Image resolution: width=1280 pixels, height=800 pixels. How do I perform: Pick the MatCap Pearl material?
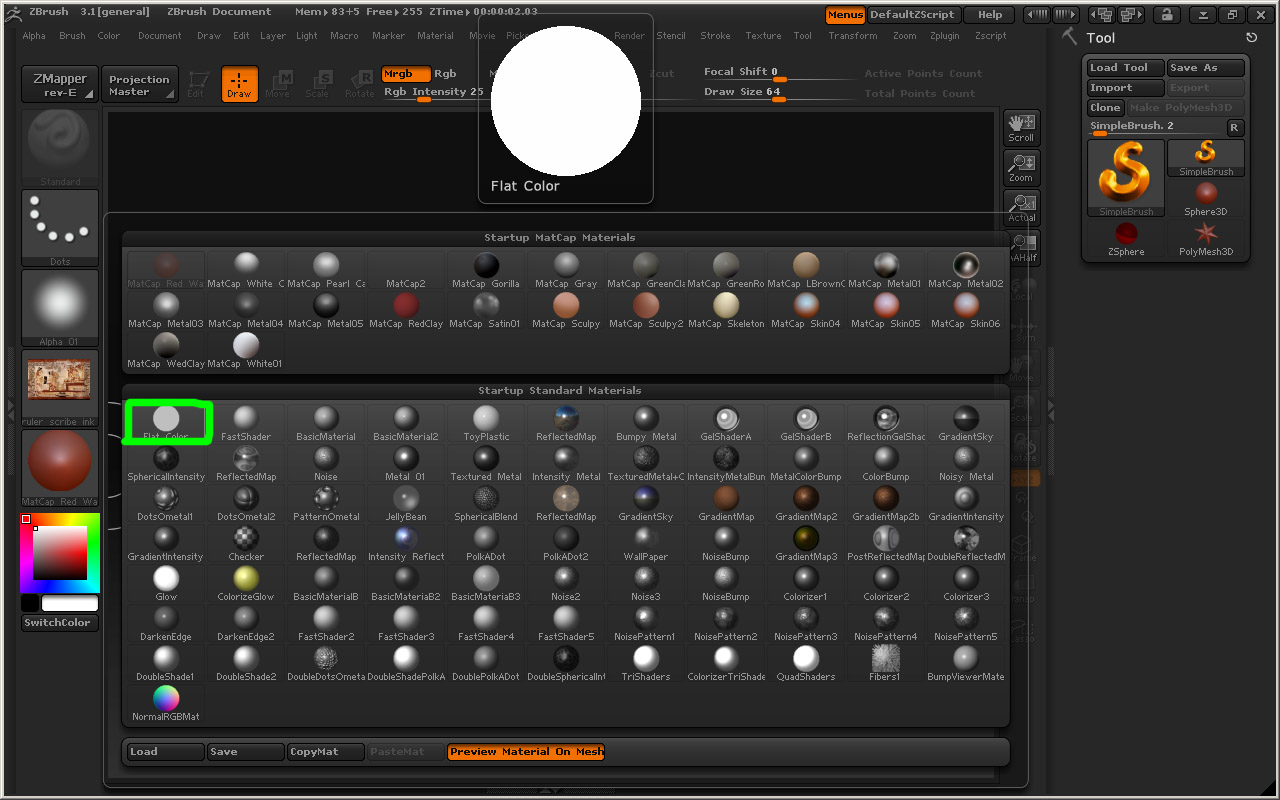click(326, 270)
